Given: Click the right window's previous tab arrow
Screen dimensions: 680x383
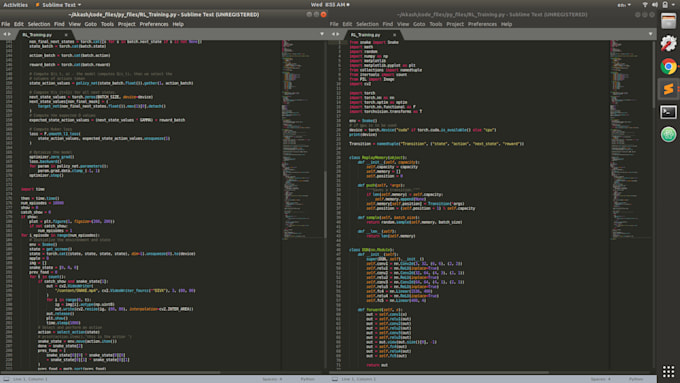Looking at the screenshot, I should [x=333, y=34].
